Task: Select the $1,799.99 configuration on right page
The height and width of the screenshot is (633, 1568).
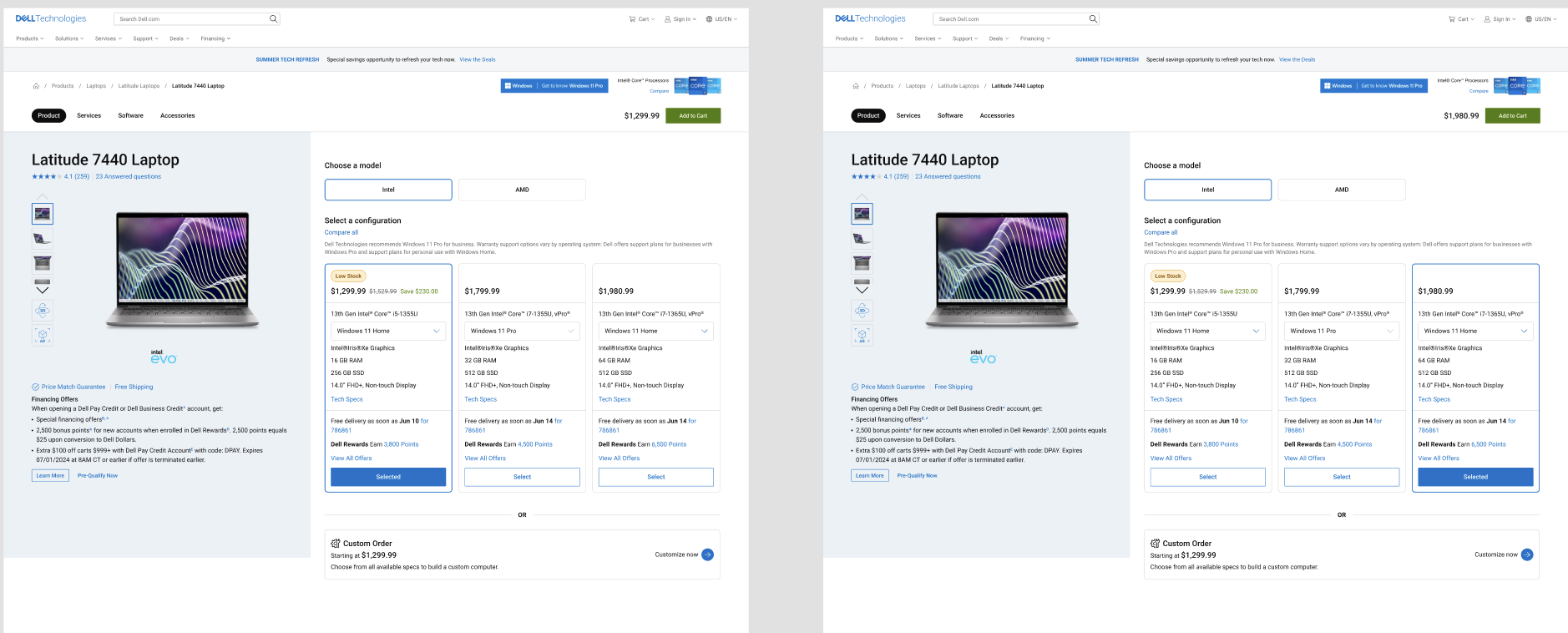Action: 1342,477
